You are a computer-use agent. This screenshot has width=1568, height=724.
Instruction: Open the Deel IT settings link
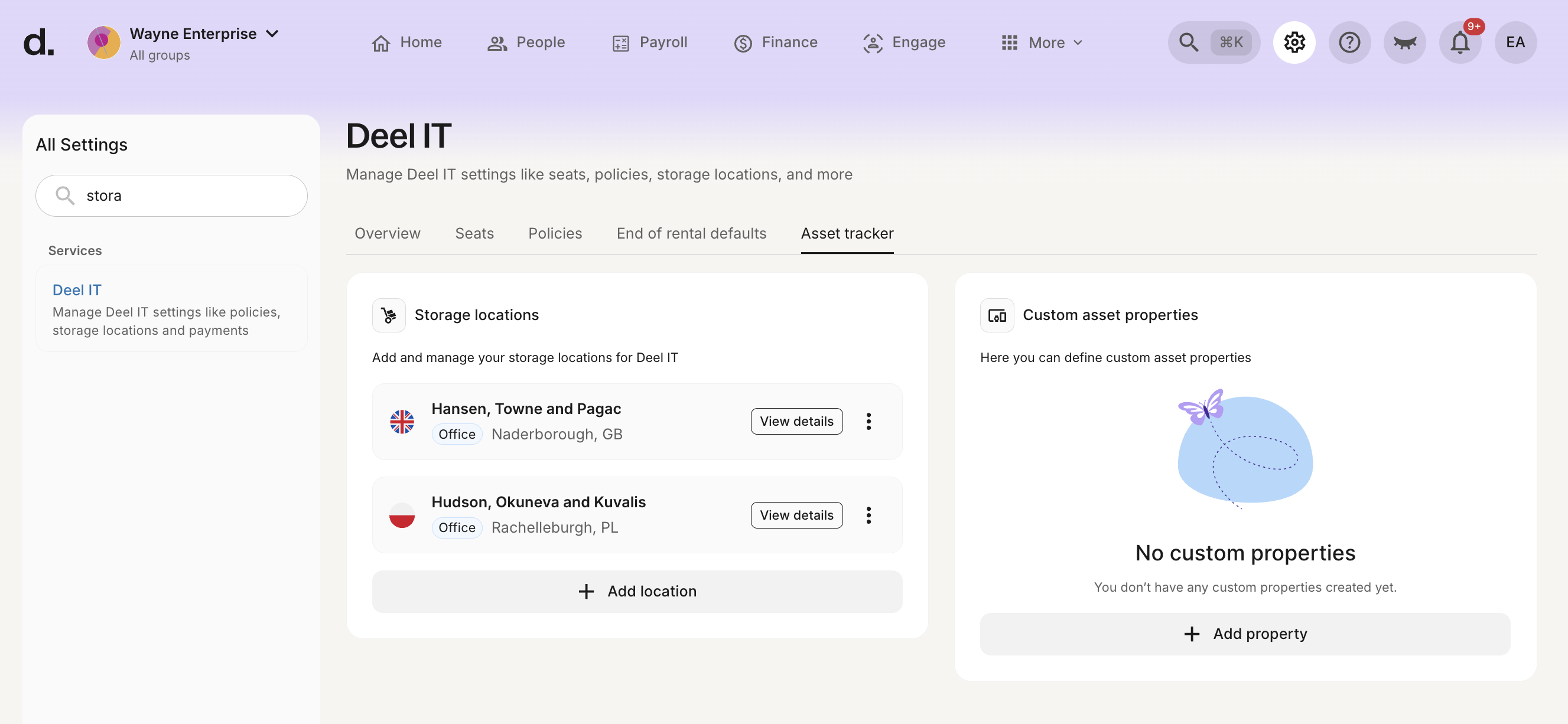(x=77, y=290)
